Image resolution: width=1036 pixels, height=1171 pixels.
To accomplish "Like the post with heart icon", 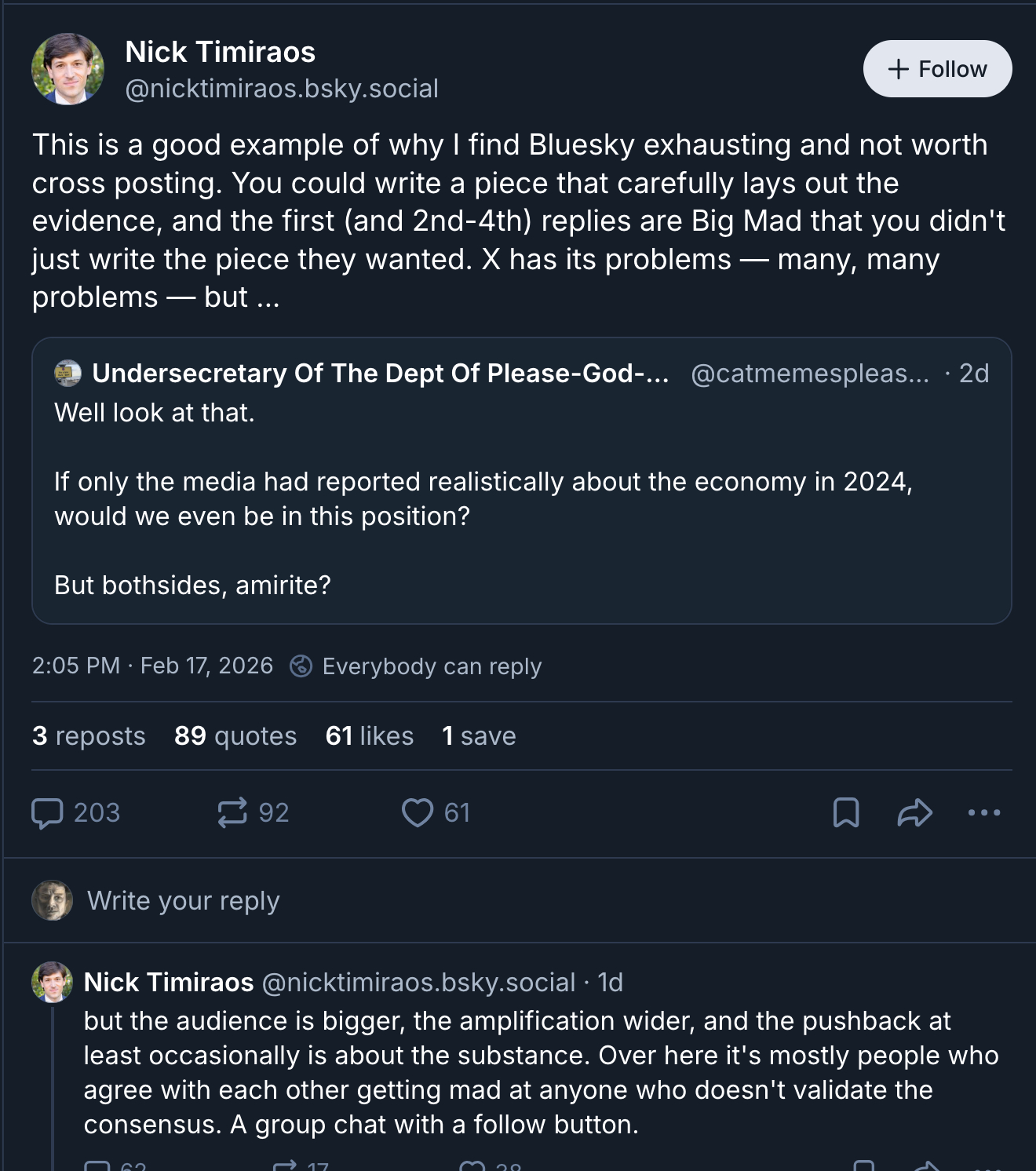I will (x=418, y=812).
